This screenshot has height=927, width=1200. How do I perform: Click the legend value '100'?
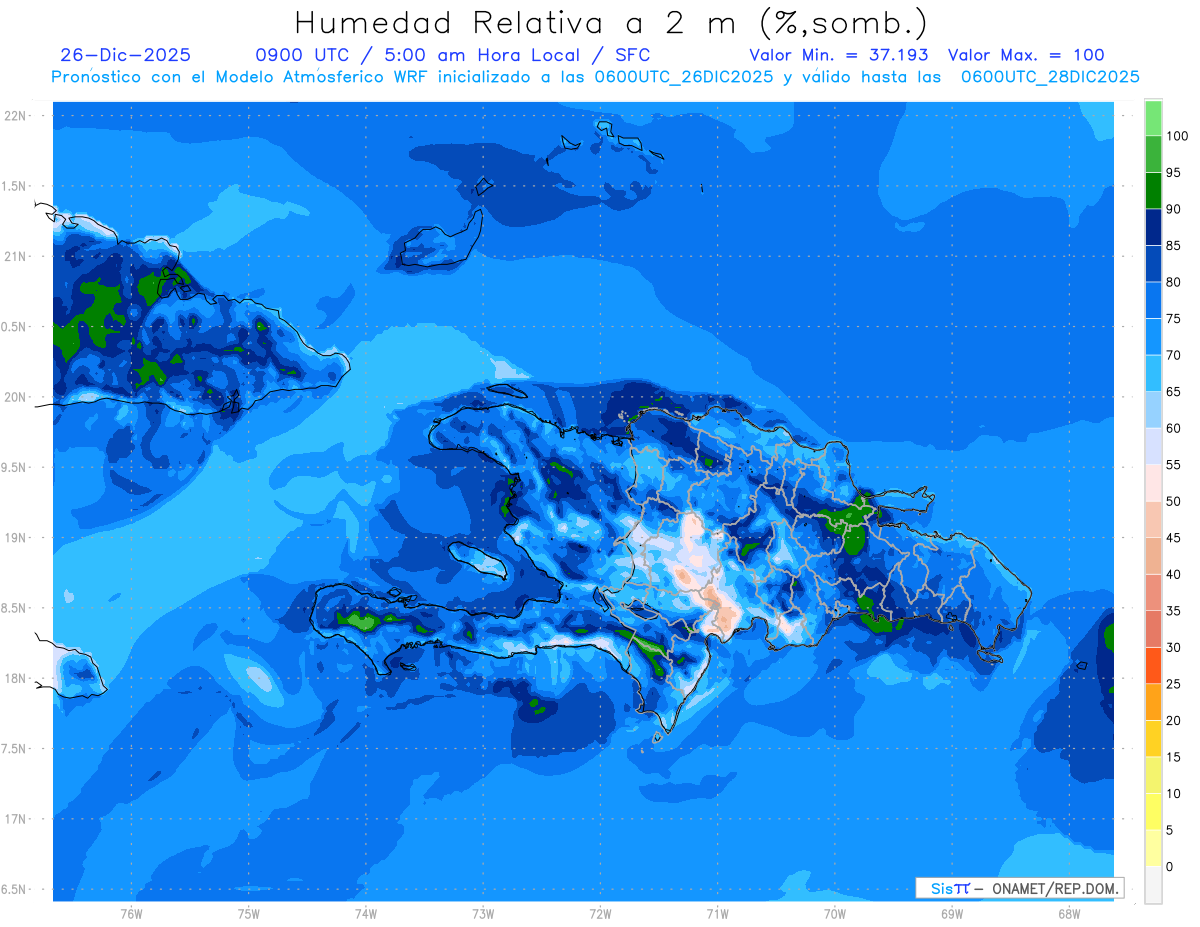point(1176,136)
